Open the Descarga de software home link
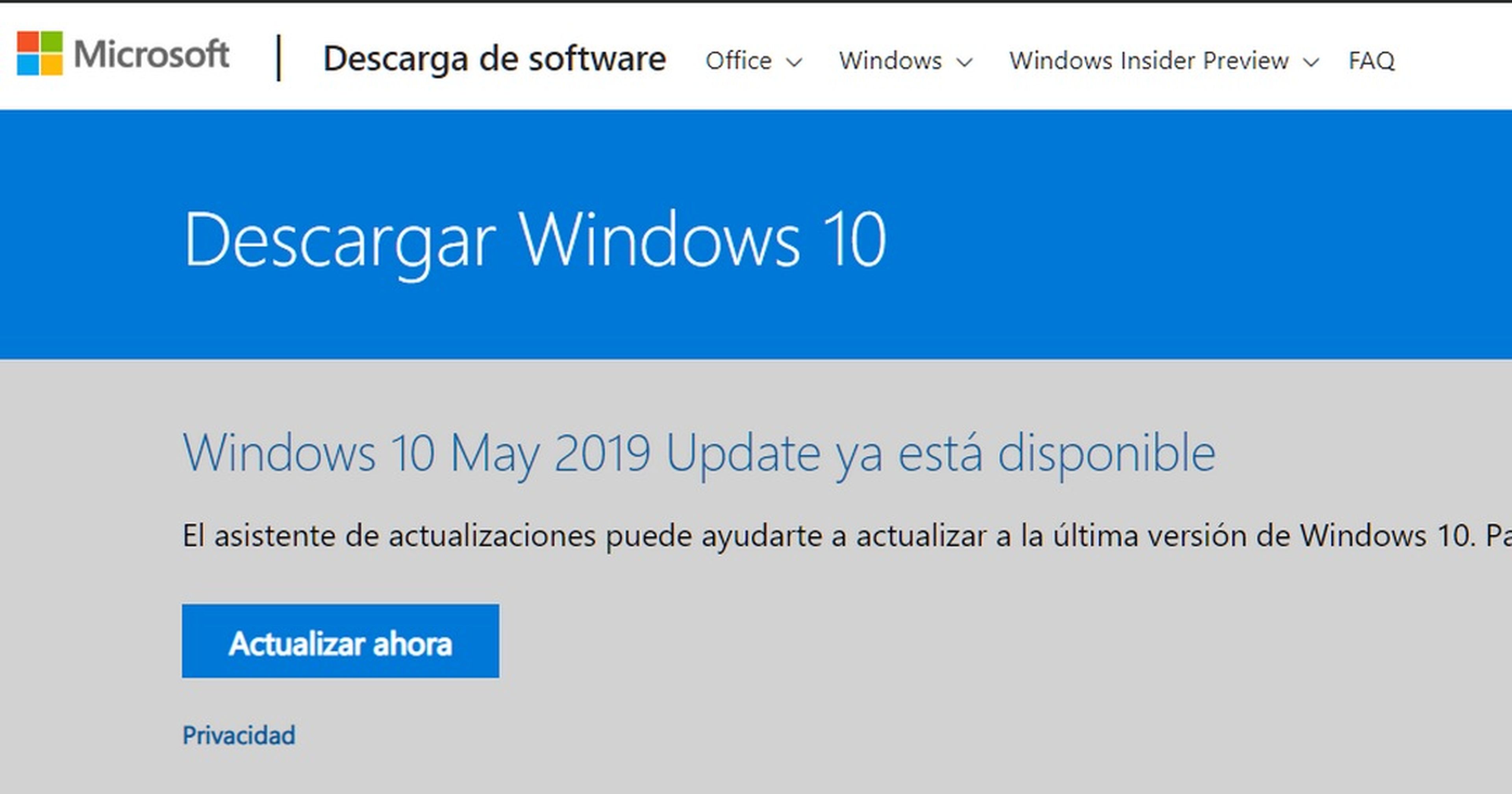Viewport: 1512px width, 794px height. [494, 59]
